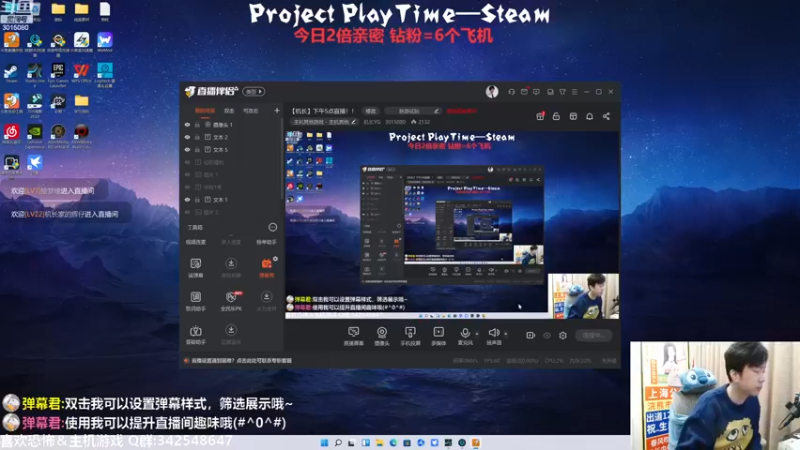Expand speaker options arrow
Image resolution: width=800 pixels, height=450 pixels.
(x=506, y=334)
